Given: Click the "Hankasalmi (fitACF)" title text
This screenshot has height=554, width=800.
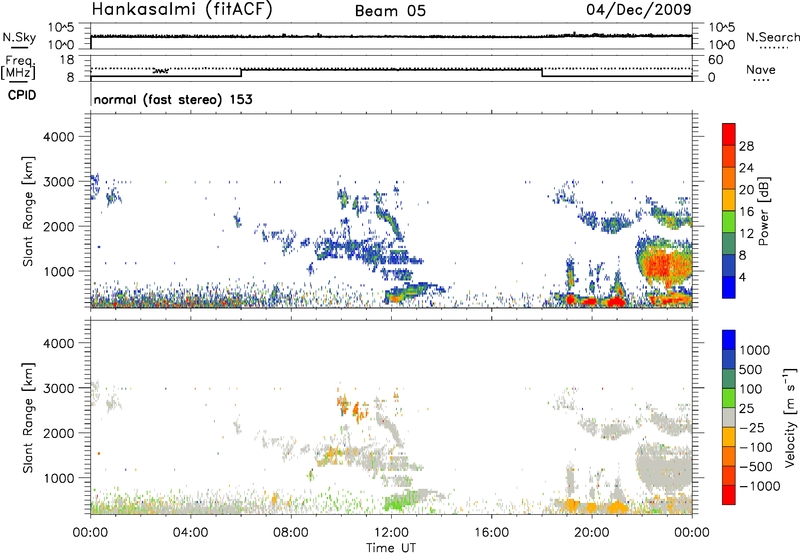Looking at the screenshot, I should click(182, 9).
